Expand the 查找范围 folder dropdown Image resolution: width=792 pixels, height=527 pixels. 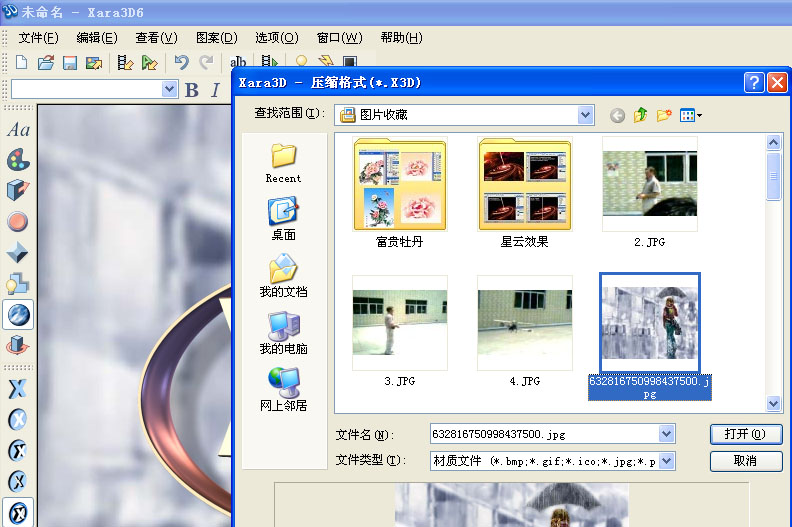[x=585, y=115]
